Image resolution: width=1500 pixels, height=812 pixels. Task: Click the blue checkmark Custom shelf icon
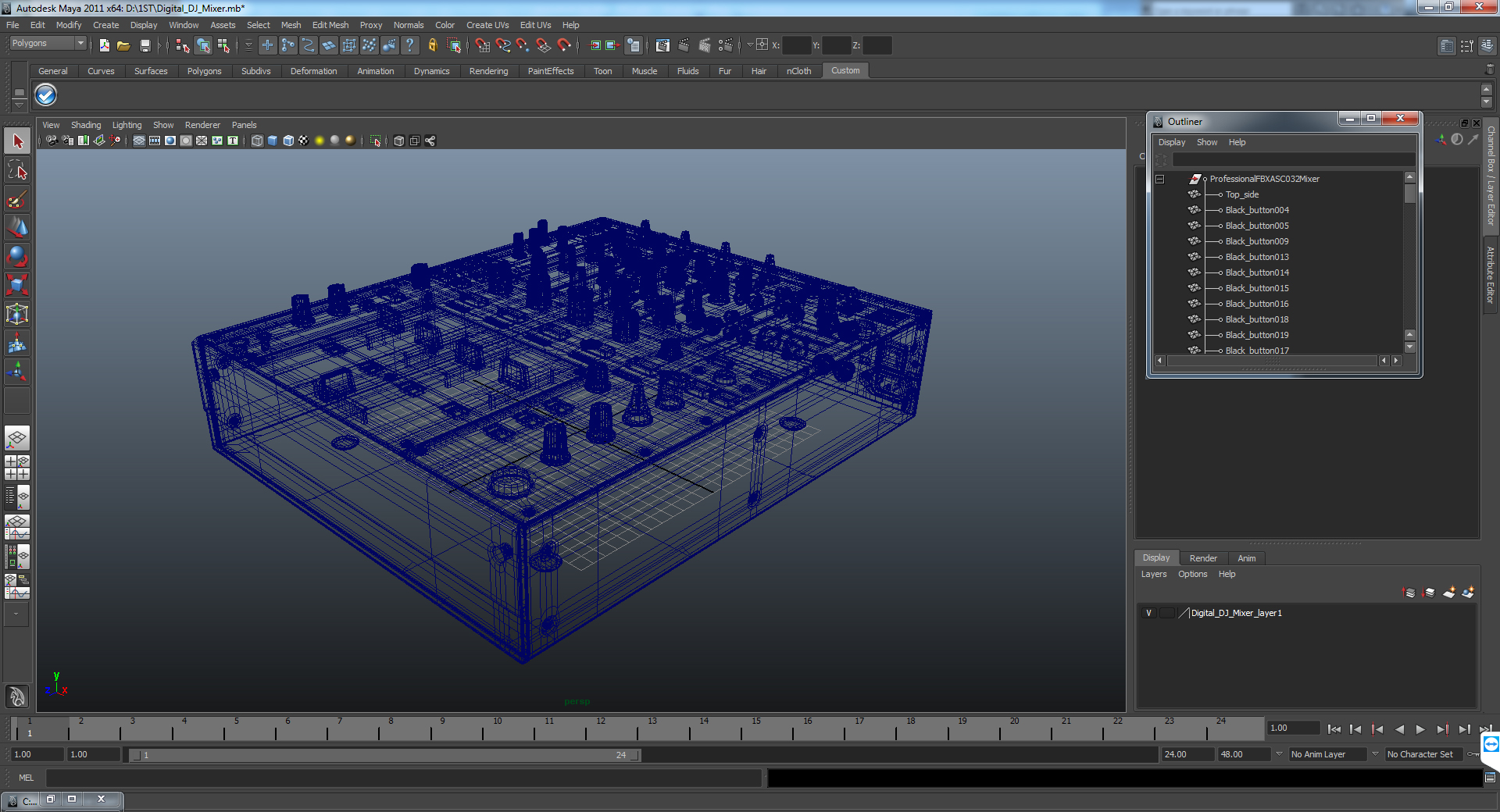point(46,95)
